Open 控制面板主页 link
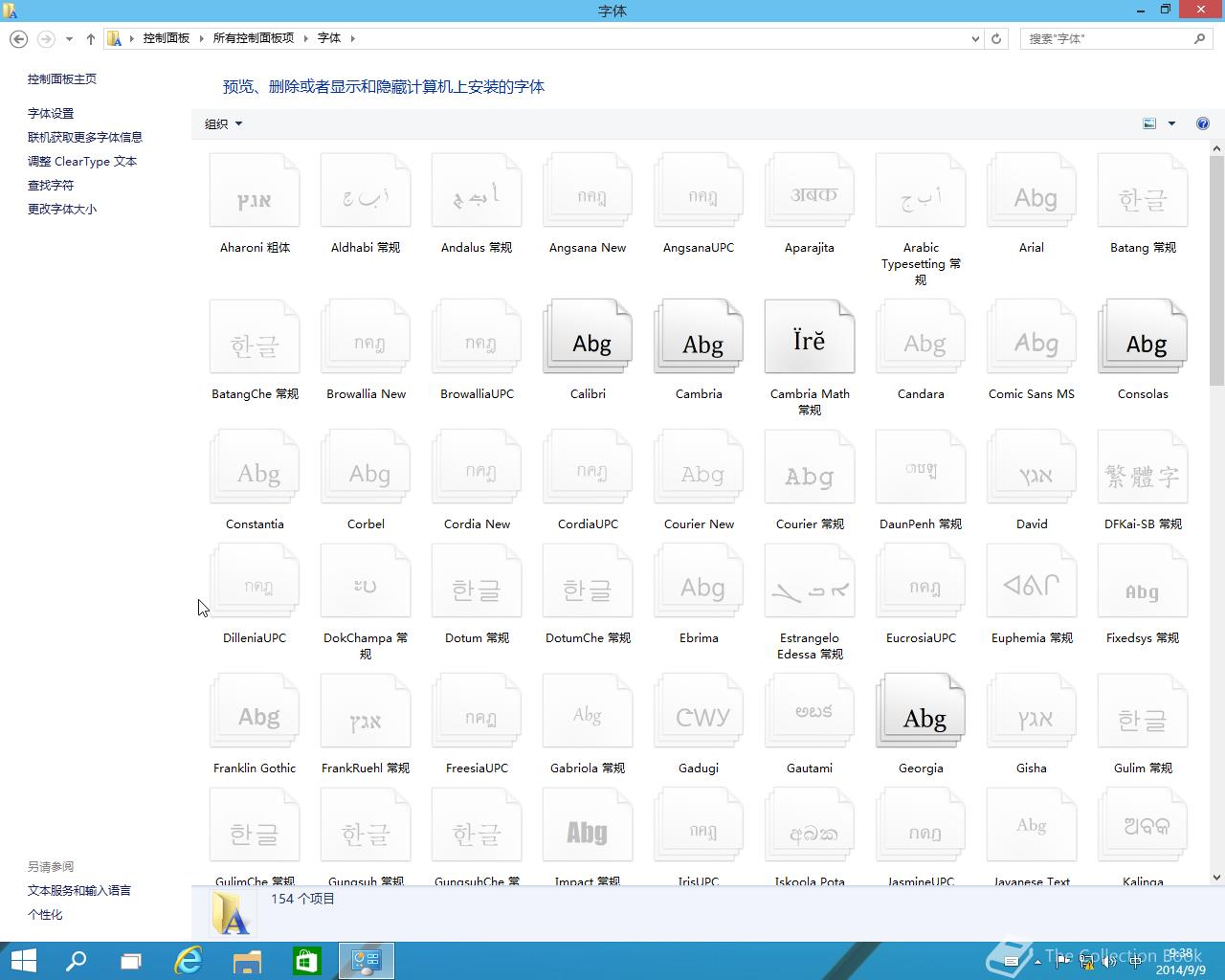This screenshot has width=1225, height=980. click(x=62, y=79)
